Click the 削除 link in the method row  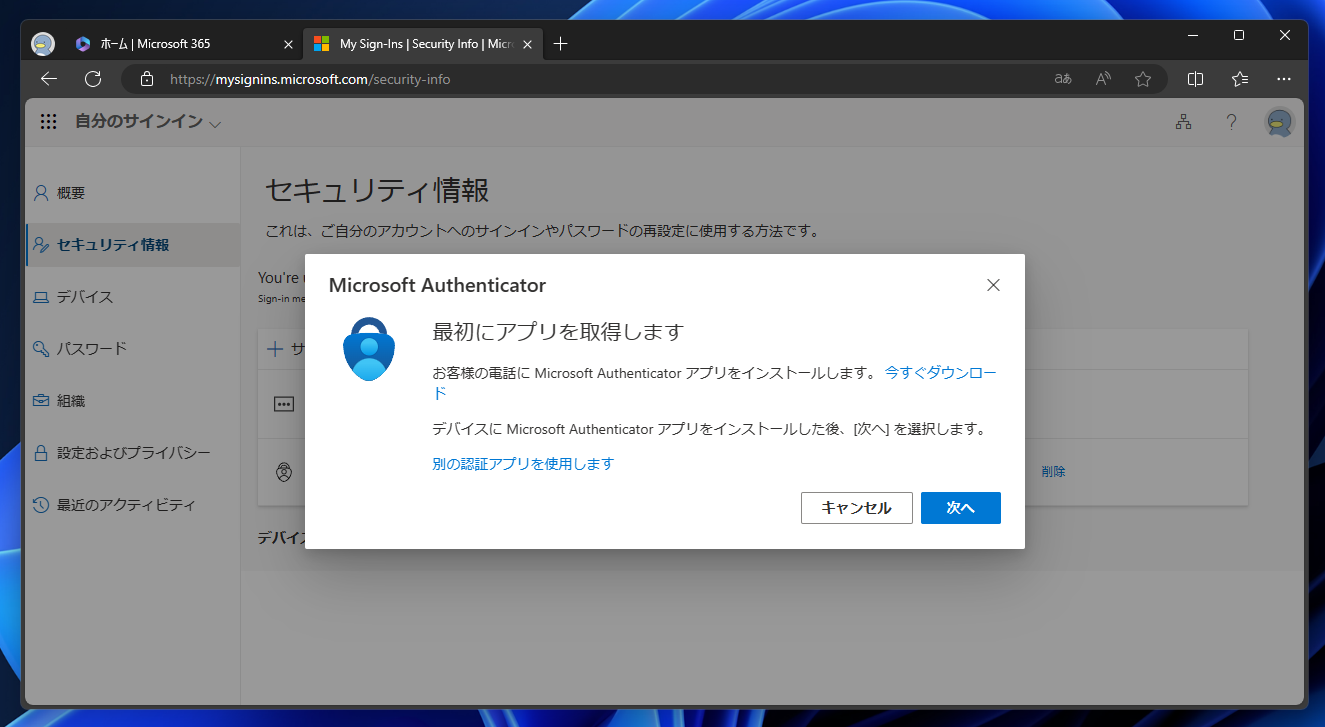click(x=1053, y=472)
